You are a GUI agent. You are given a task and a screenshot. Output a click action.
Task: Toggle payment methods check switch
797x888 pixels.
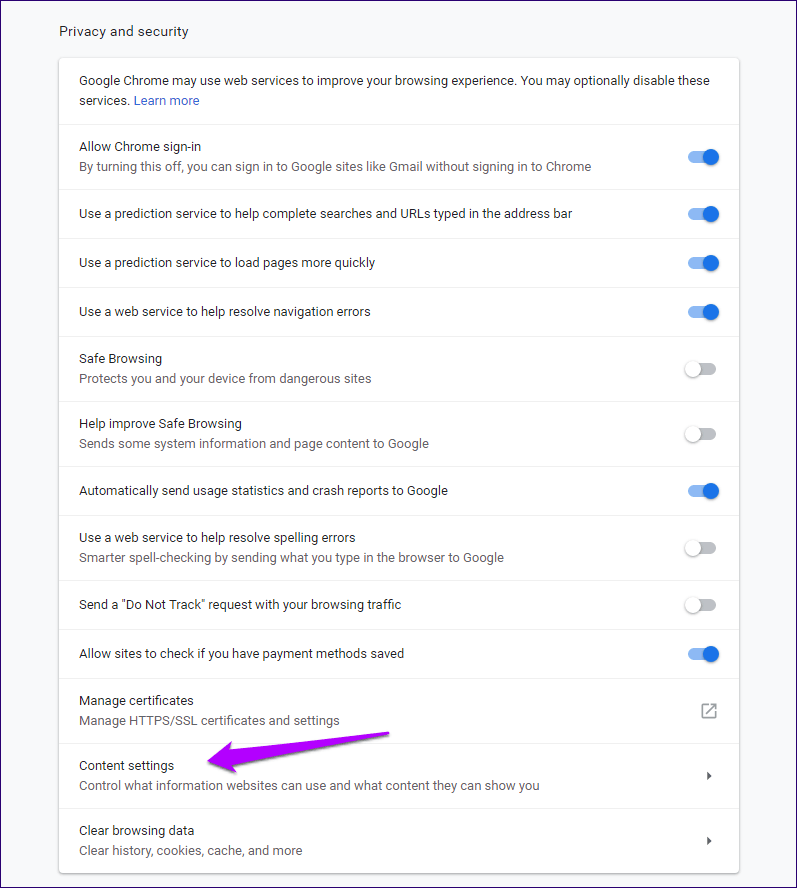[703, 654]
